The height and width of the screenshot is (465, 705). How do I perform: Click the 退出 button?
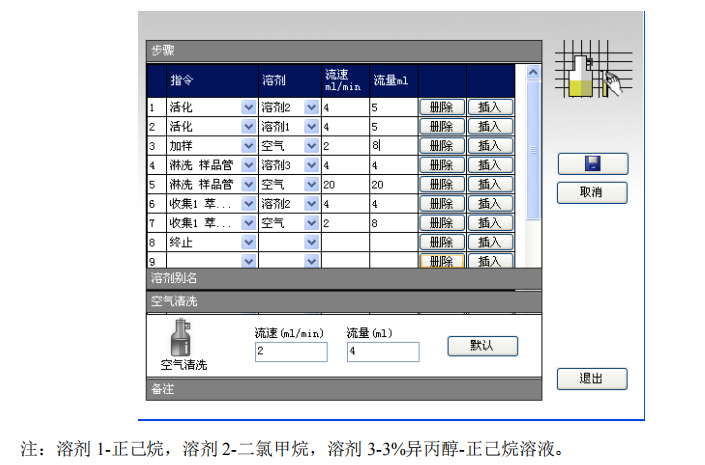(592, 379)
